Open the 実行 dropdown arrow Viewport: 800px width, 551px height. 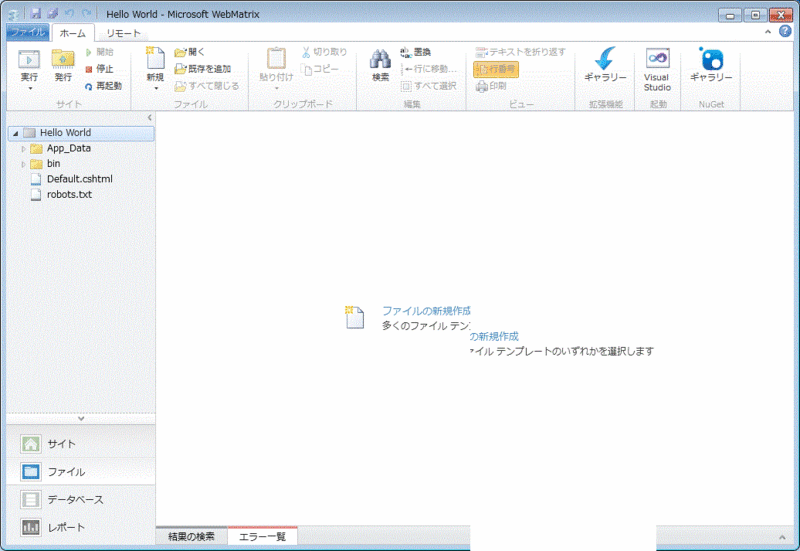click(x=30, y=89)
